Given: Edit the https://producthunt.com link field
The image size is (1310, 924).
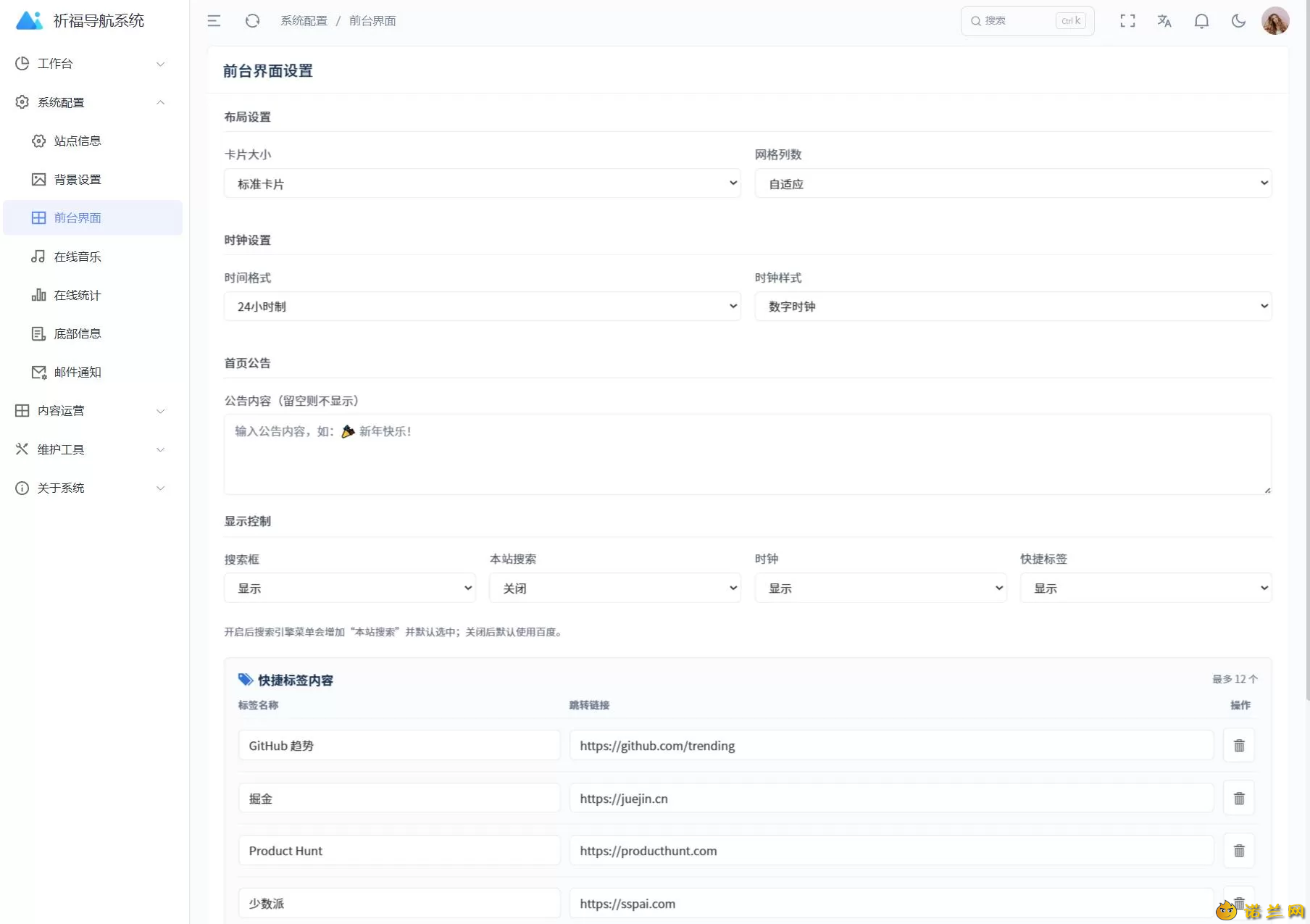Looking at the screenshot, I should 891,851.
